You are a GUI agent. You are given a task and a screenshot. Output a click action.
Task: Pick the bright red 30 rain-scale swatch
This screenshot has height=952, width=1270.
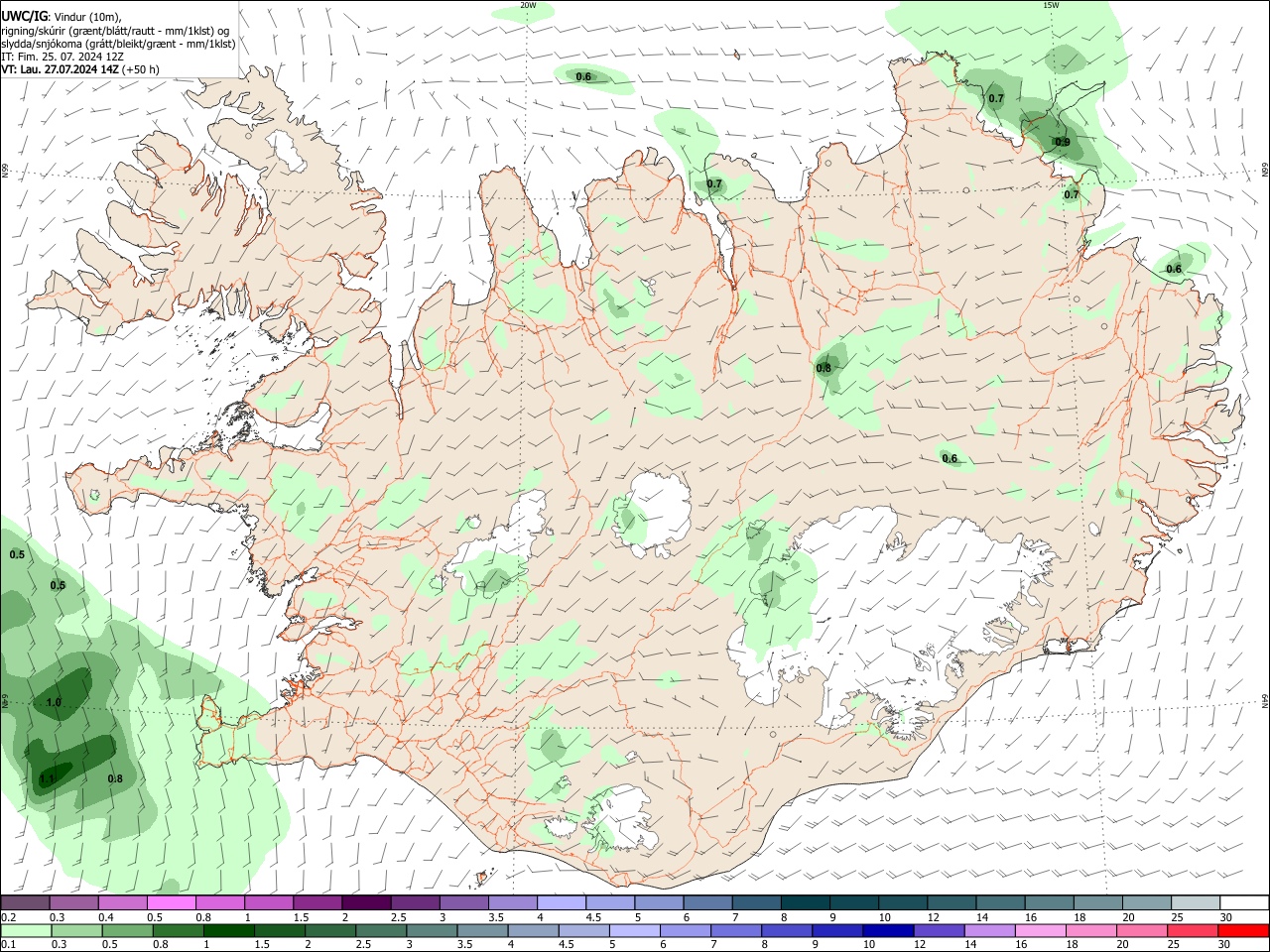coord(1243,931)
